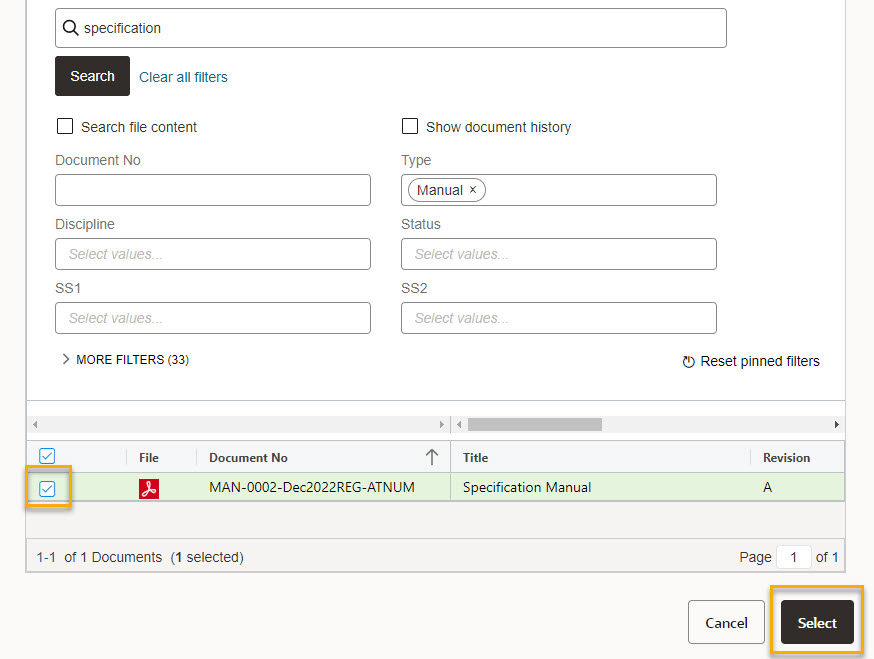This screenshot has height=659, width=874.
Task: Click right arrow of results horizontal scrollbar
Action: click(837, 424)
